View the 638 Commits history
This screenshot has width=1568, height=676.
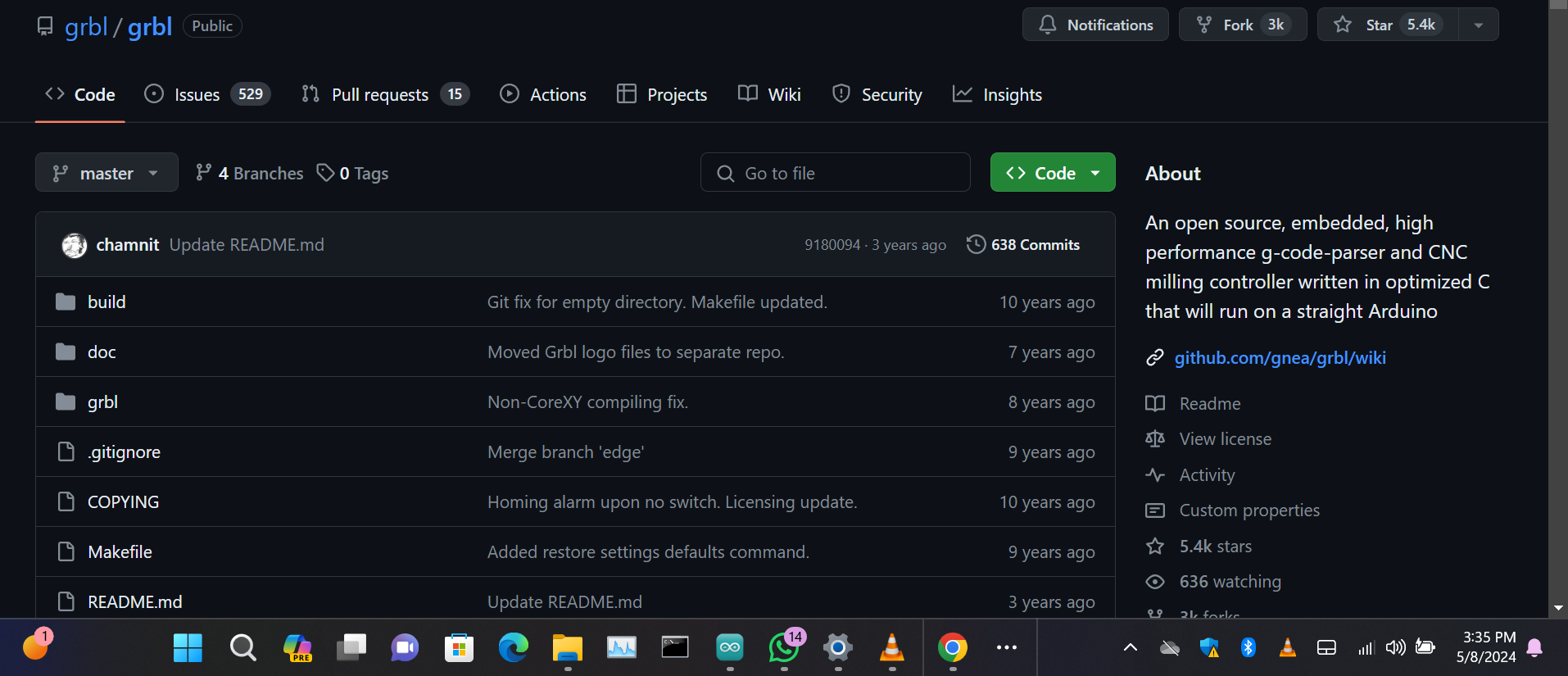pyautogui.click(x=1023, y=245)
